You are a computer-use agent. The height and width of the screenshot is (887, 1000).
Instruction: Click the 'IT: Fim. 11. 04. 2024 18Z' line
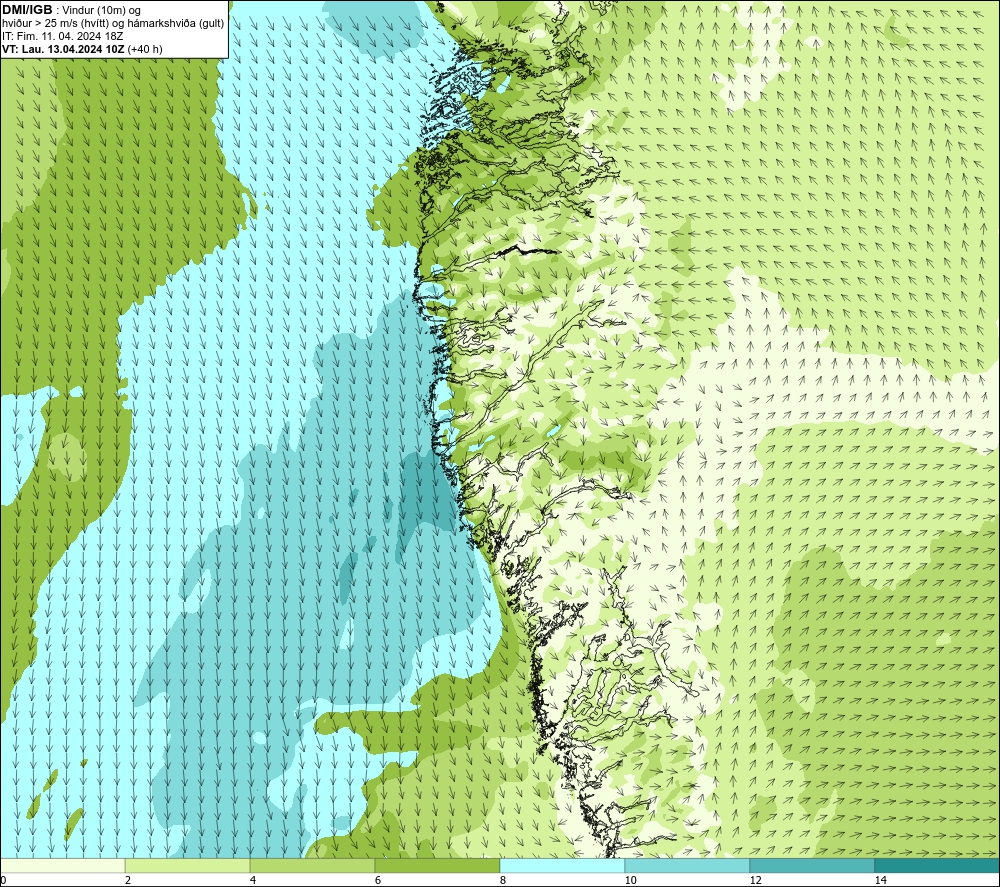tap(62, 36)
